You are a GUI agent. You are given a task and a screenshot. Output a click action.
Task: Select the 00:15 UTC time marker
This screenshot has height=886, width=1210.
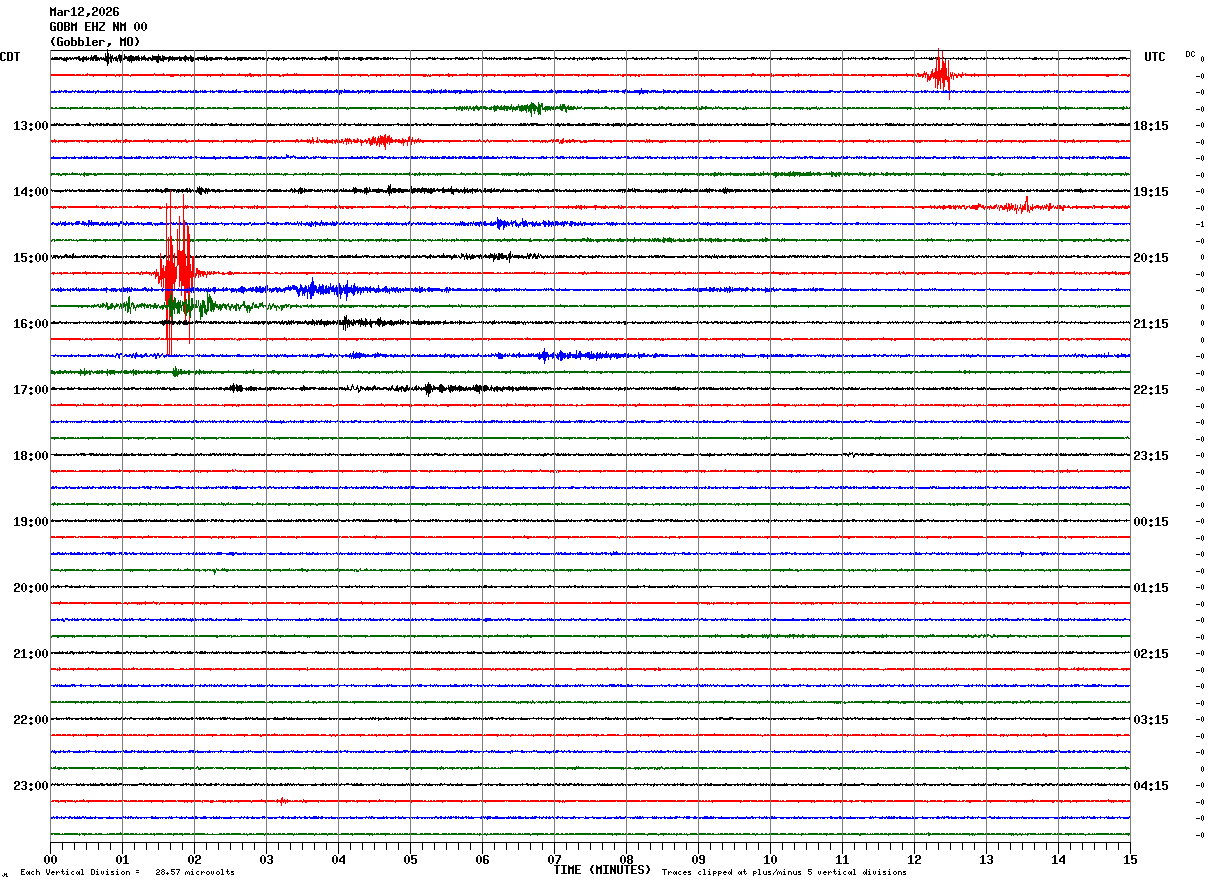pyautogui.click(x=1151, y=522)
